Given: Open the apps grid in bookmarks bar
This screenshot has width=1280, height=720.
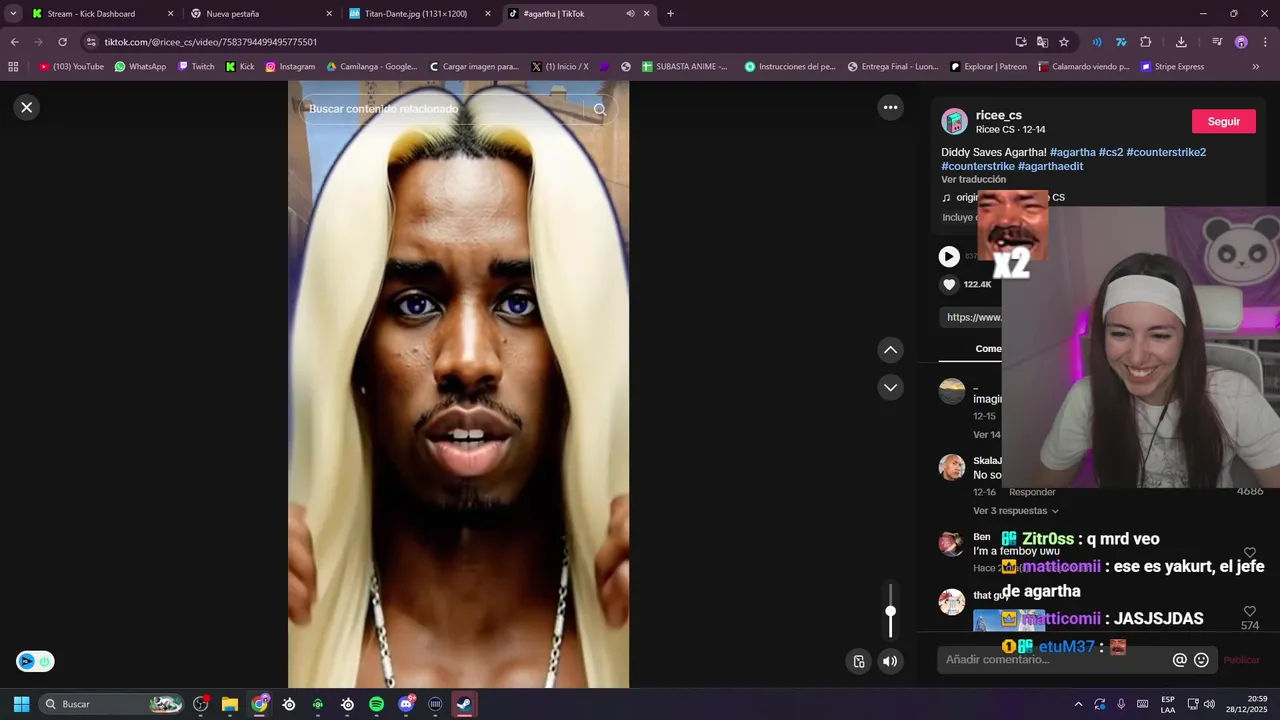Looking at the screenshot, I should click(x=13, y=67).
